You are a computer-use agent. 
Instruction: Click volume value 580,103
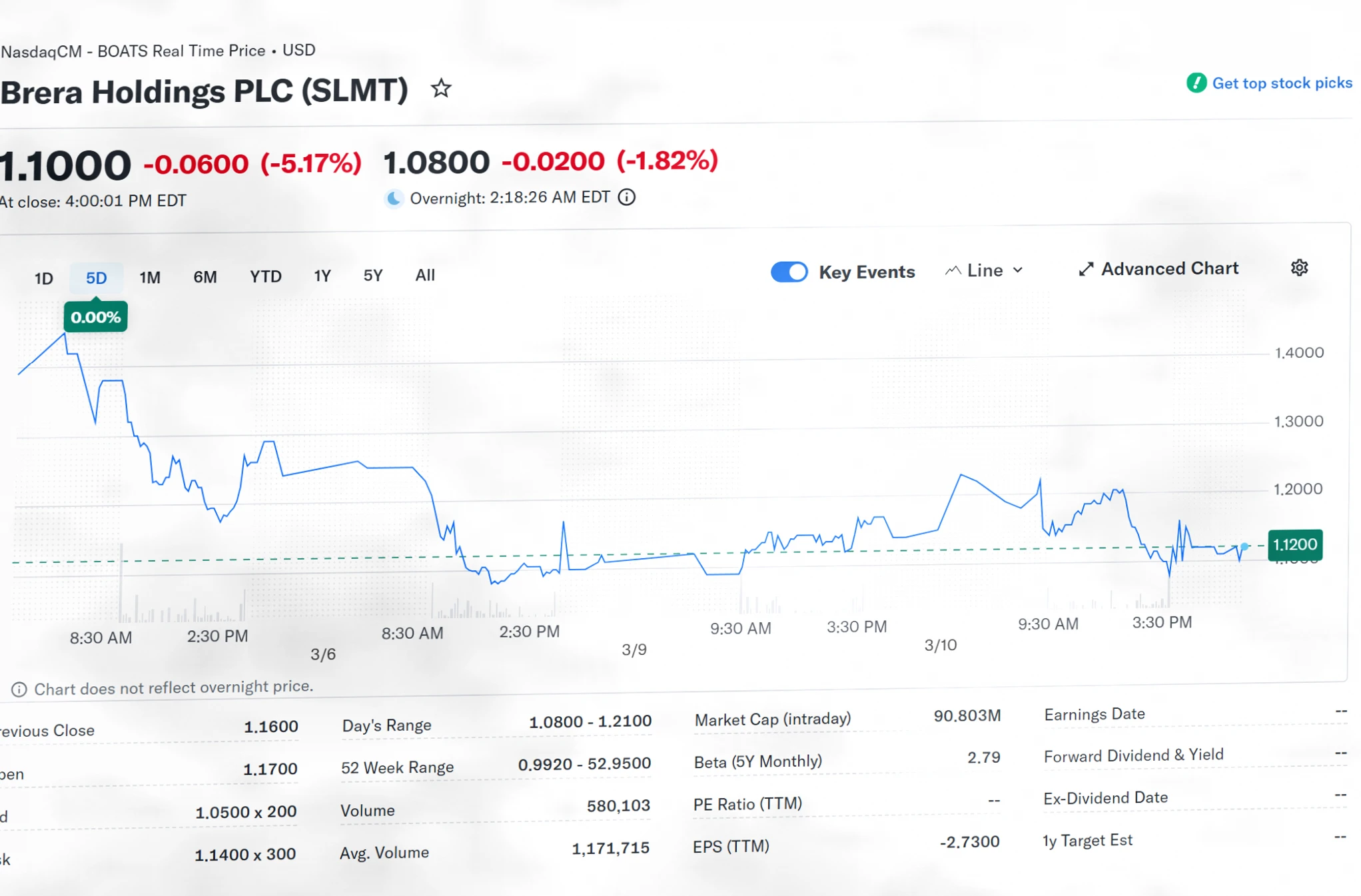[618, 805]
